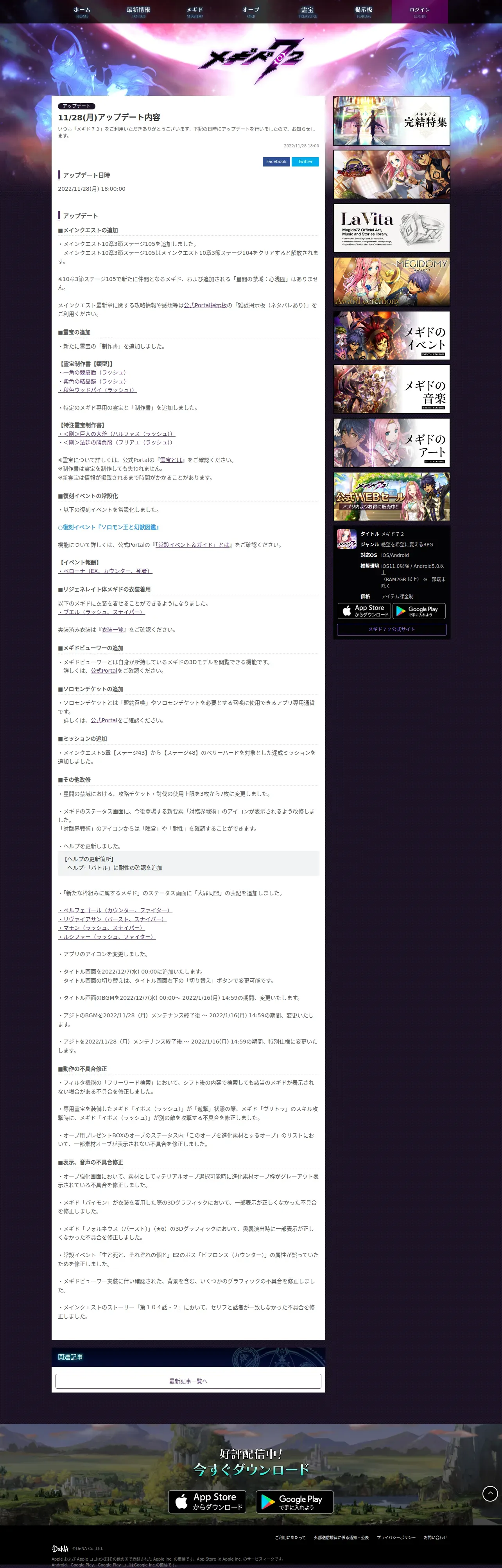The height and width of the screenshot is (1568, 502).
Task: Click the Google Play badge in the sidebar
Action: (419, 610)
